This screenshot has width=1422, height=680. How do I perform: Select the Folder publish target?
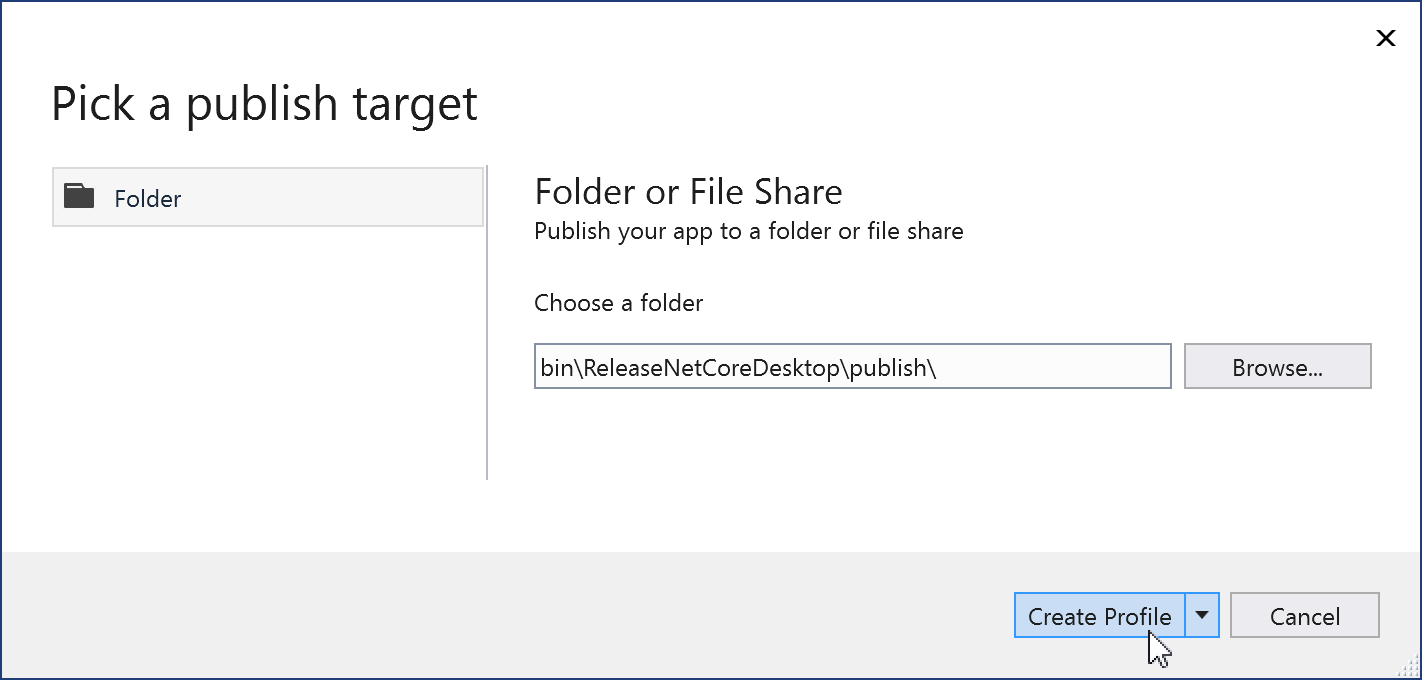point(268,197)
